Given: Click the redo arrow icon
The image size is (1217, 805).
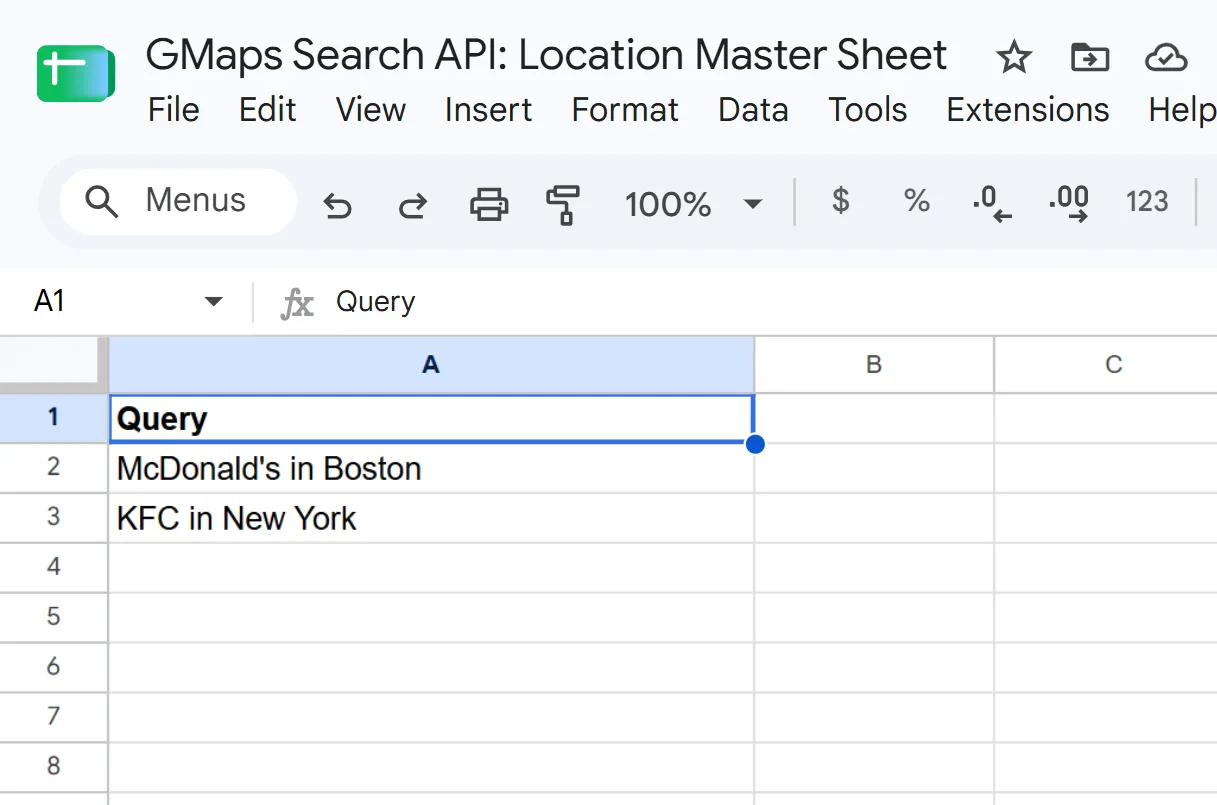Looking at the screenshot, I should pyautogui.click(x=413, y=206).
